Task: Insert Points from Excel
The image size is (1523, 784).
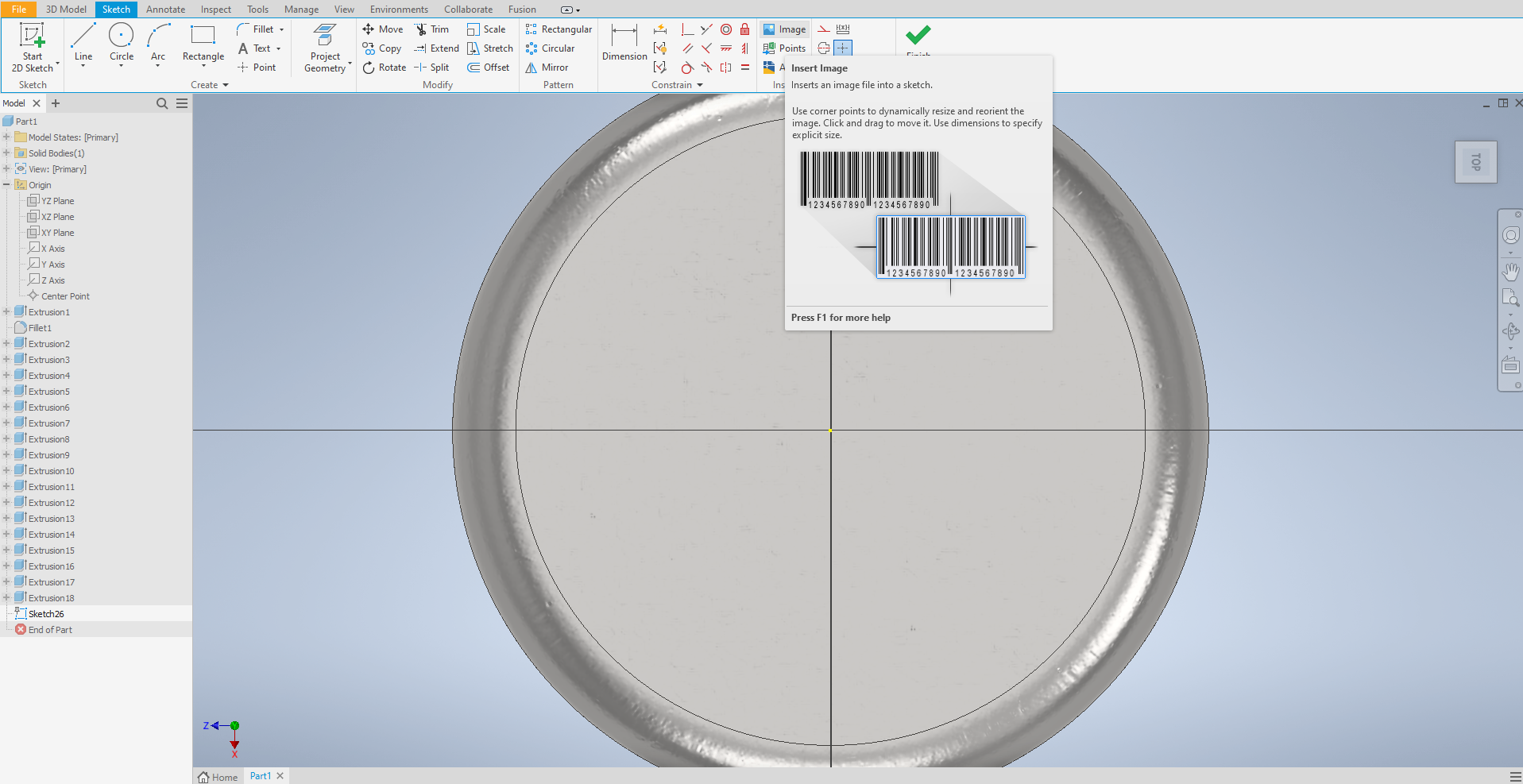Action: 784,48
